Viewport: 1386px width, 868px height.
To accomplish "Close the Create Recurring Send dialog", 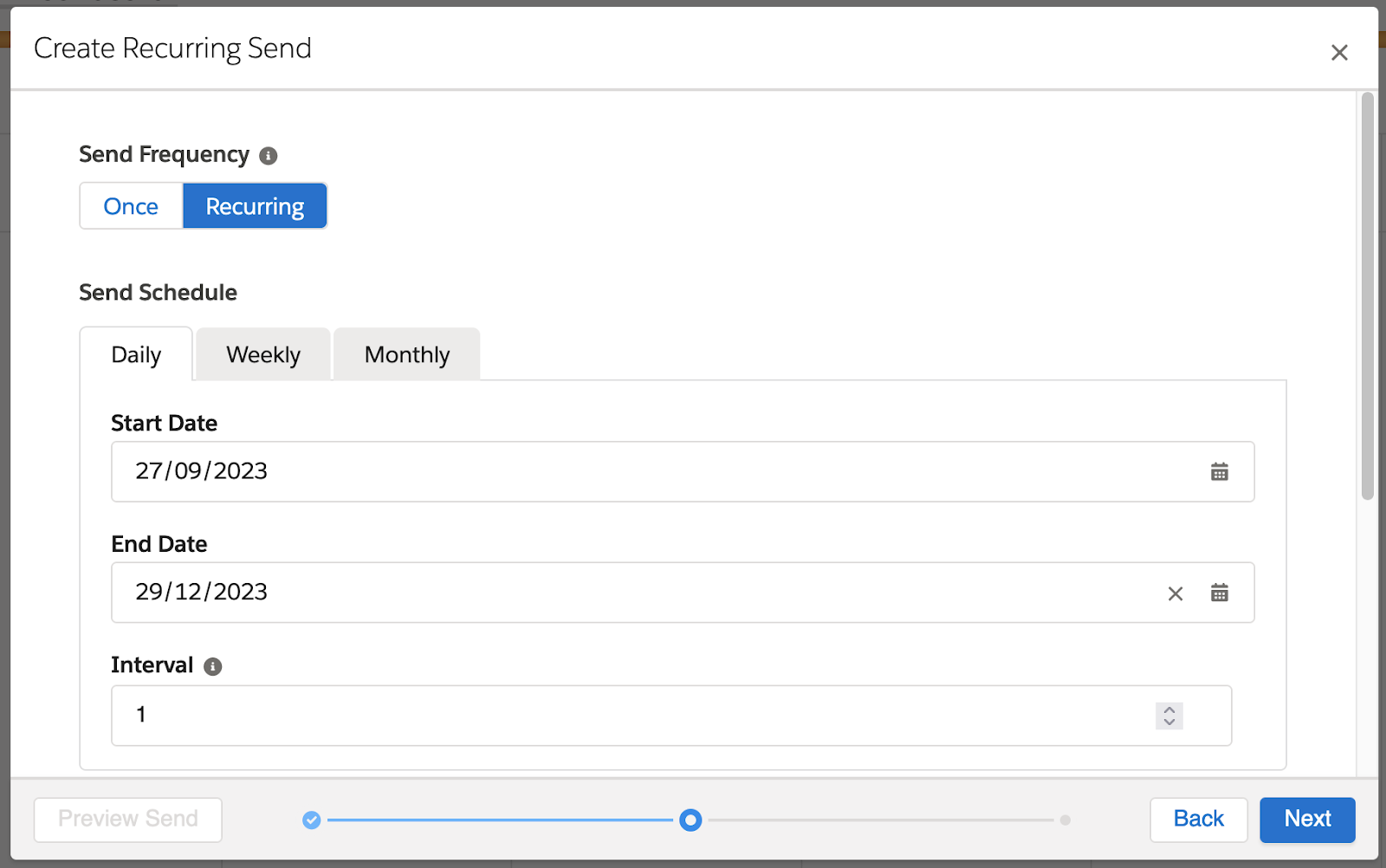I will point(1339,53).
